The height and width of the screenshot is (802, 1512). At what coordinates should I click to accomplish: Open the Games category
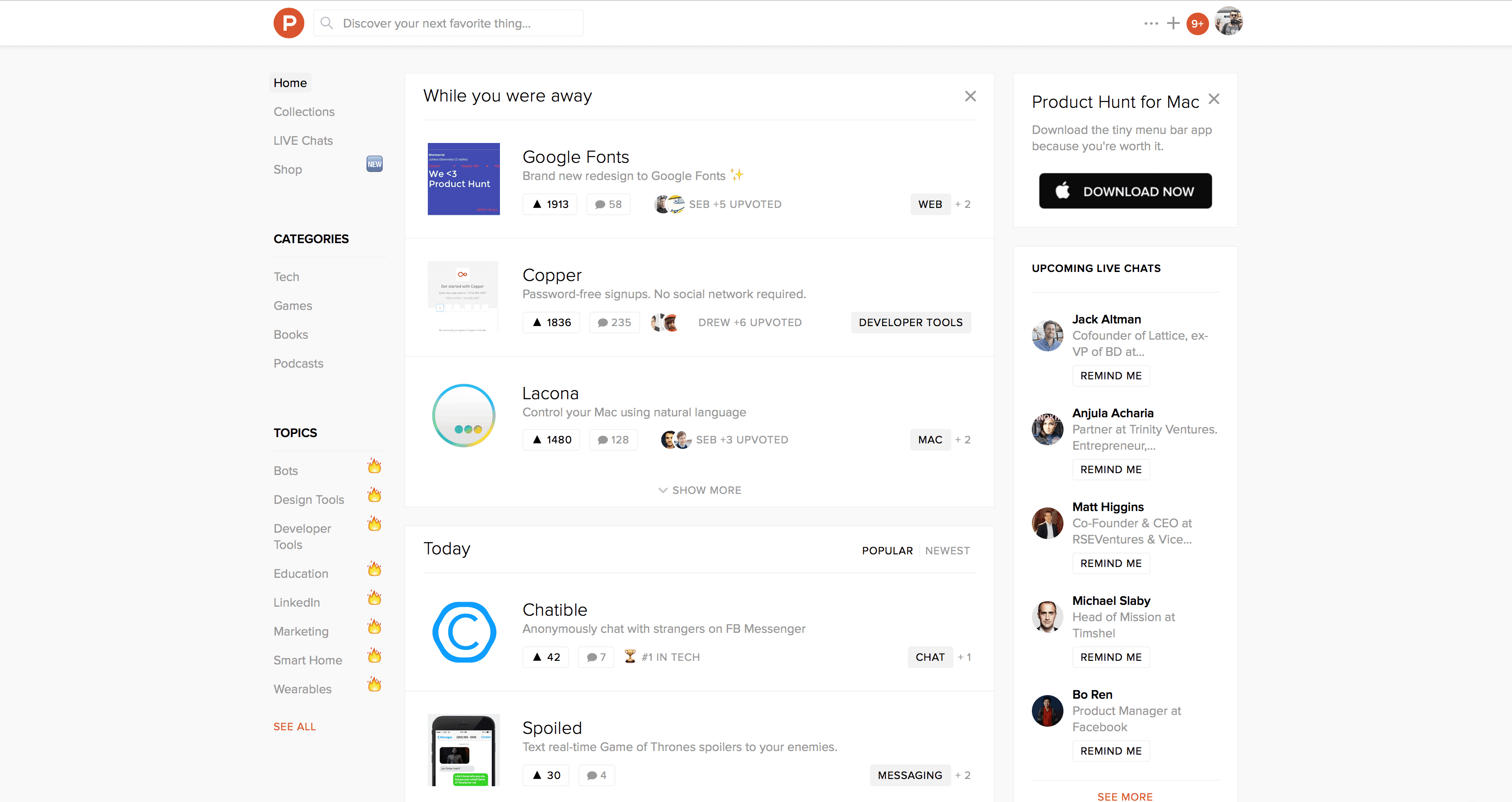pyautogui.click(x=293, y=306)
